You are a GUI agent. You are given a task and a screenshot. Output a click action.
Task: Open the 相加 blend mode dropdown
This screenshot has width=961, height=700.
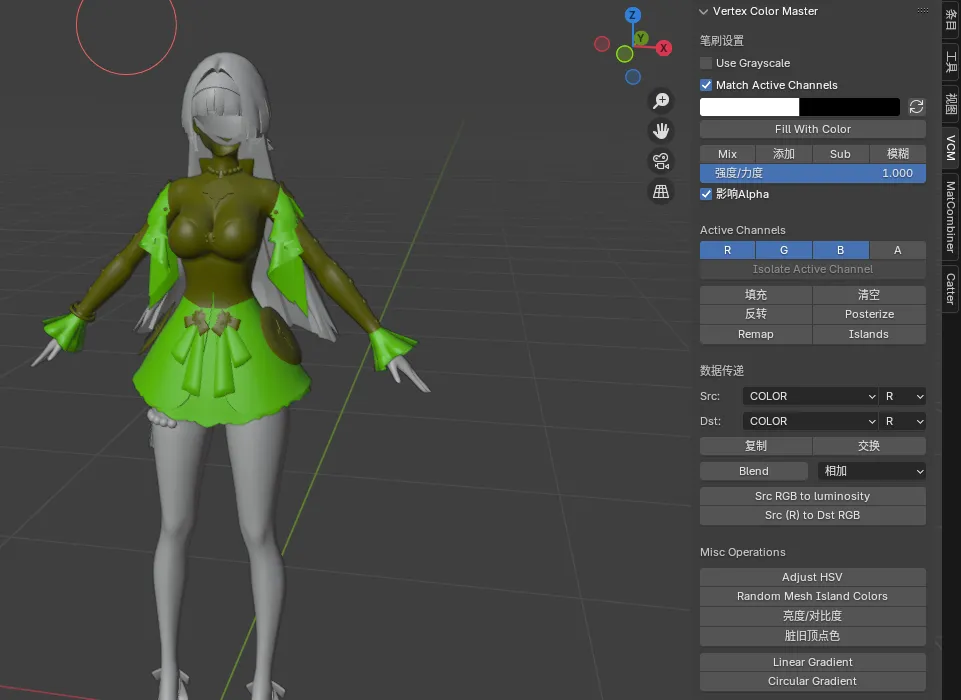[872, 471]
